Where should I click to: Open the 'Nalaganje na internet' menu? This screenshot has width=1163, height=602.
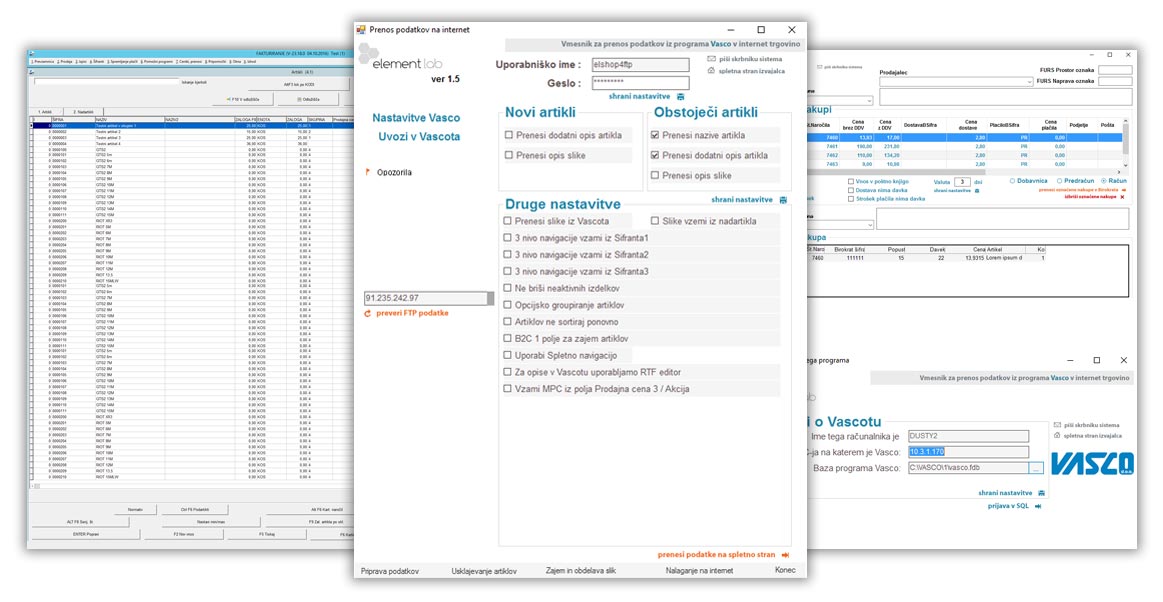699,571
